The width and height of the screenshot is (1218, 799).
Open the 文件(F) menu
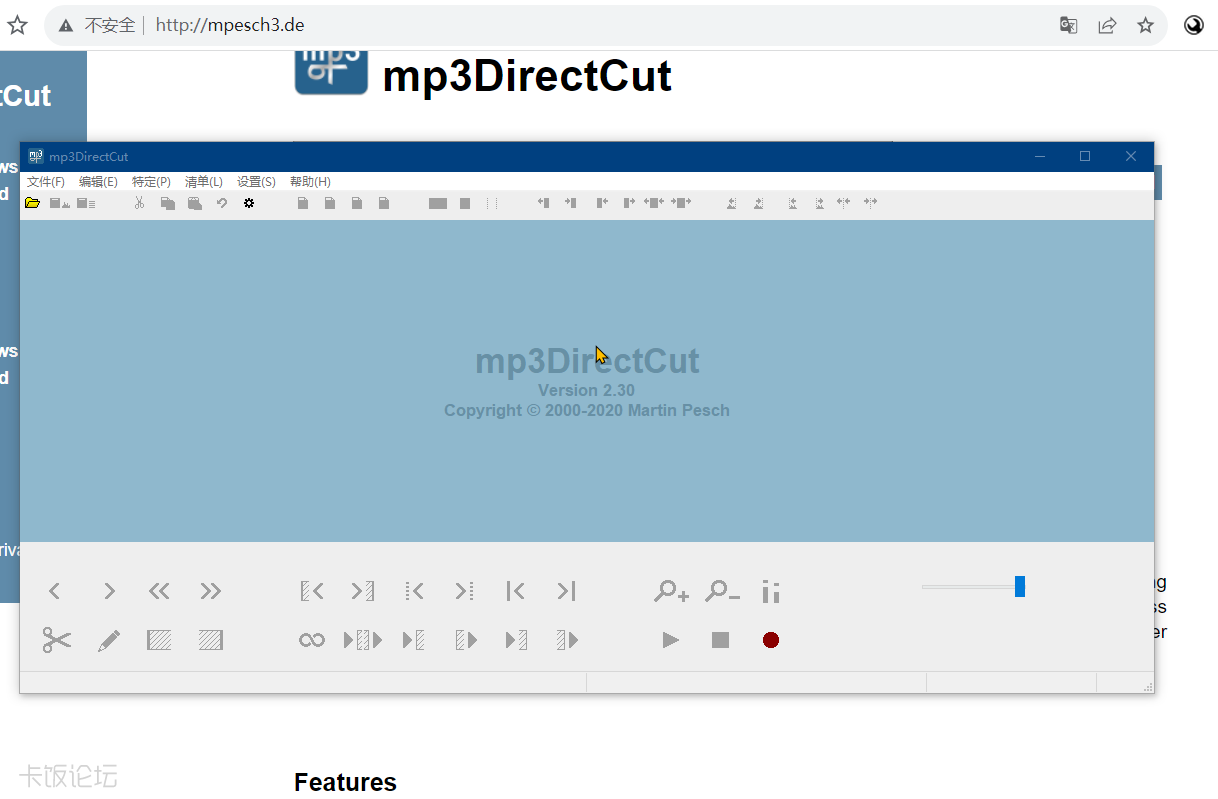click(45, 182)
